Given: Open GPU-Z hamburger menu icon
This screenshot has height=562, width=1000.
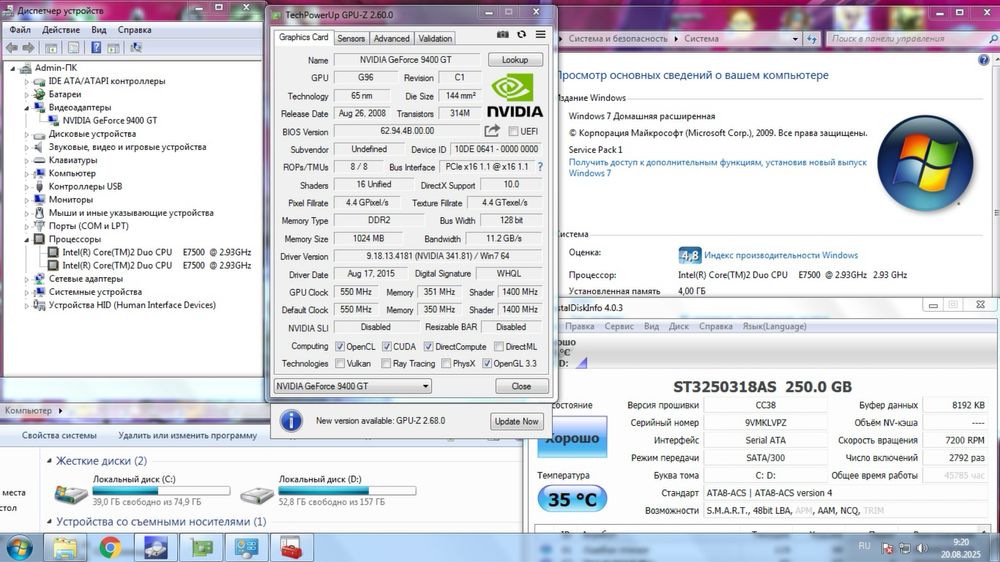Looking at the screenshot, I should tap(541, 34).
